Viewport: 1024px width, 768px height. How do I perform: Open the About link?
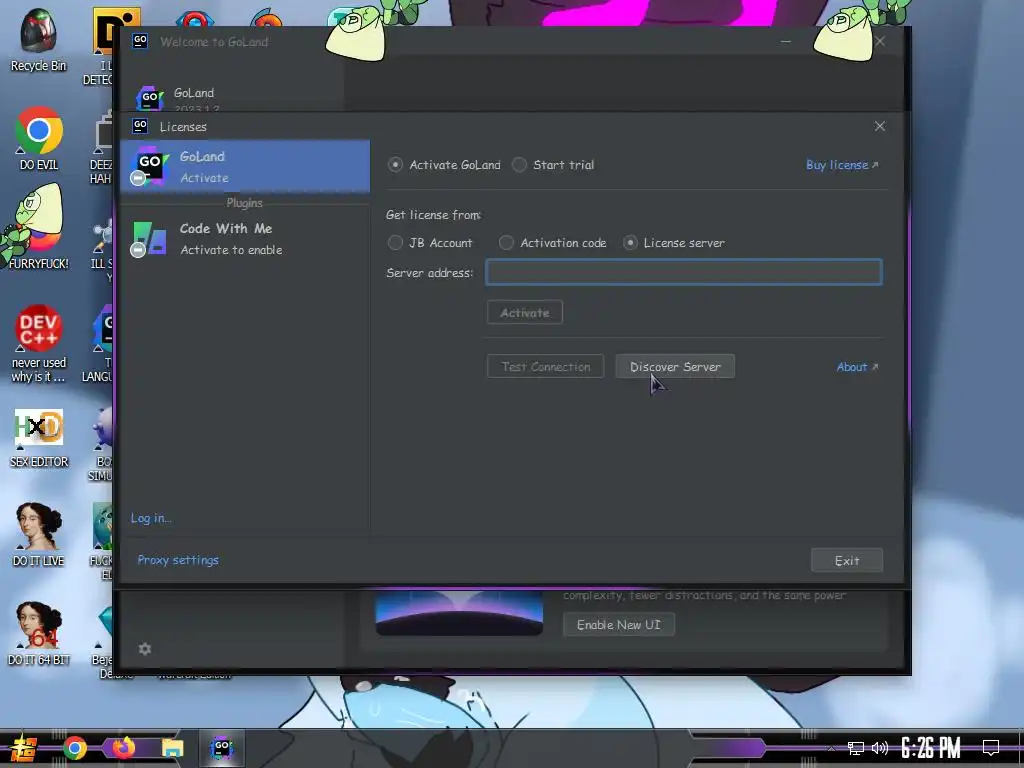point(857,367)
